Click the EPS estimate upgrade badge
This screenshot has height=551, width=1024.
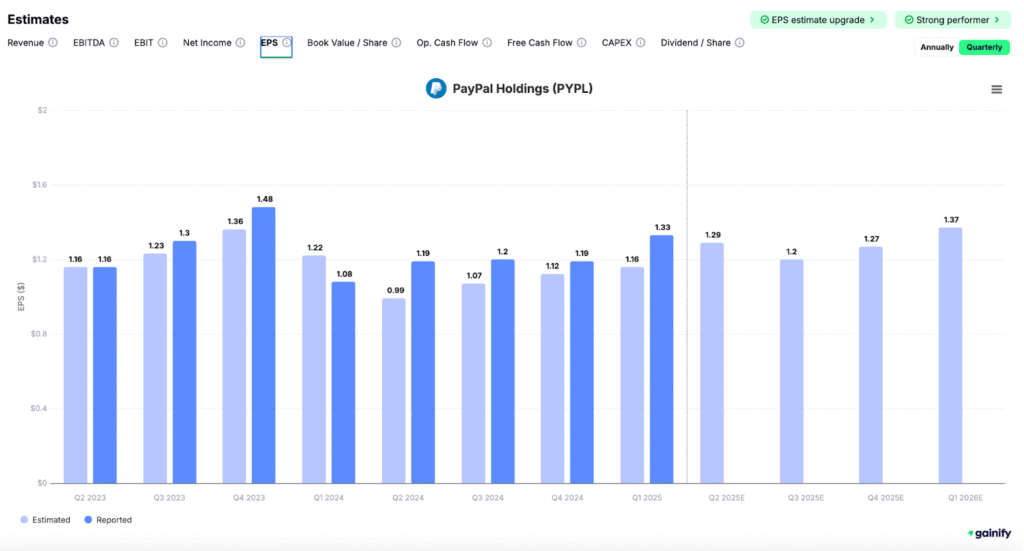tap(818, 20)
